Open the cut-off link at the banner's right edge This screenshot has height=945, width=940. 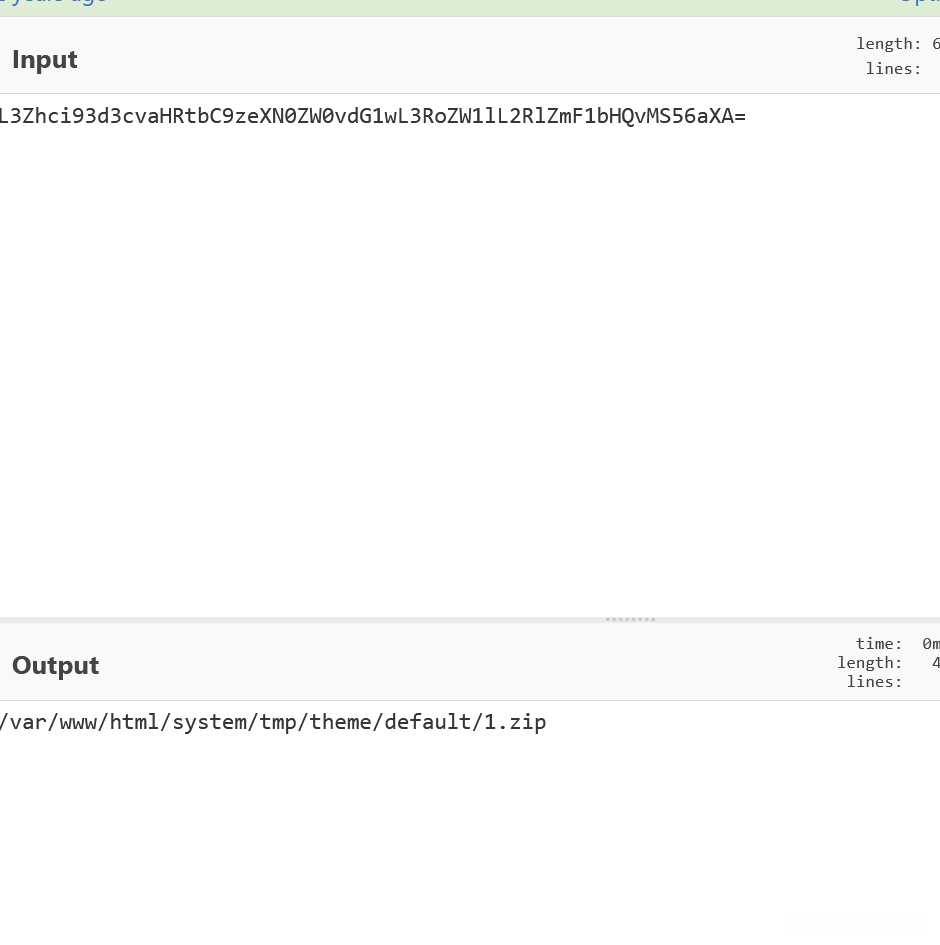(x=920, y=3)
